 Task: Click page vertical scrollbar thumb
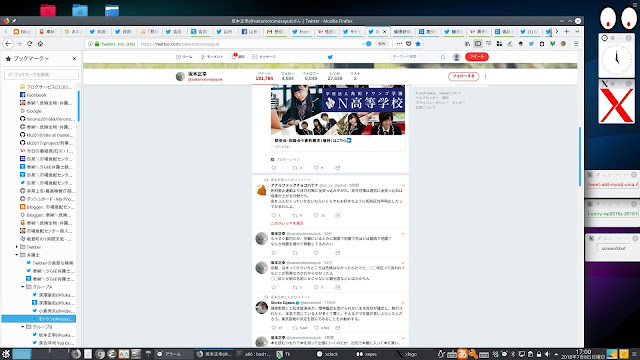point(580,156)
